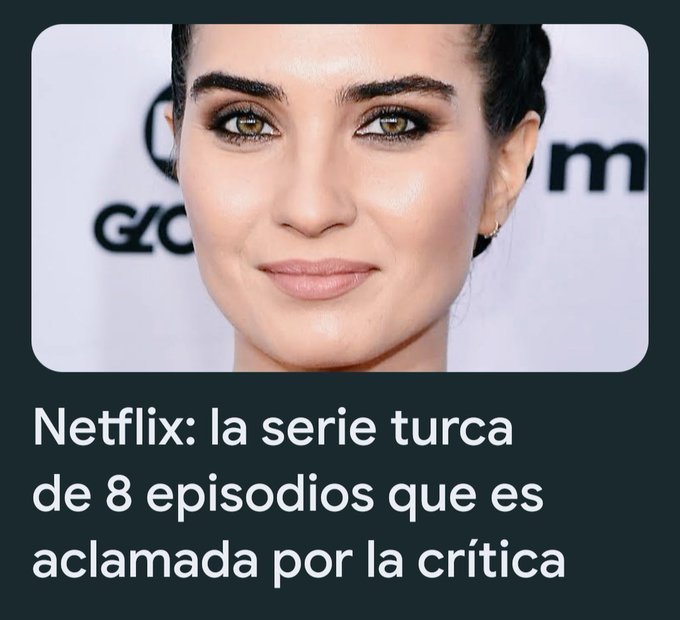Select the headline line "de 8 episodios que es"
The width and height of the screenshot is (680, 620).
click(288, 495)
